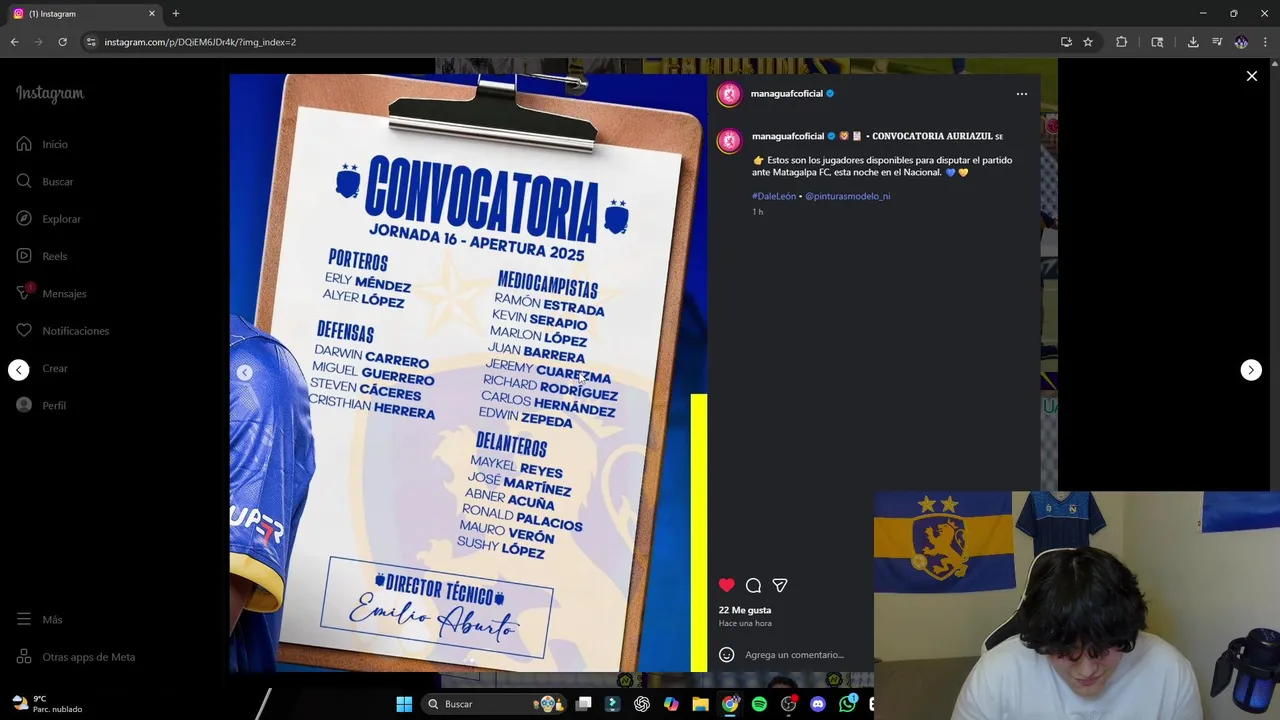
Task: Bookmark this page with the star
Action: pyautogui.click(x=1088, y=42)
